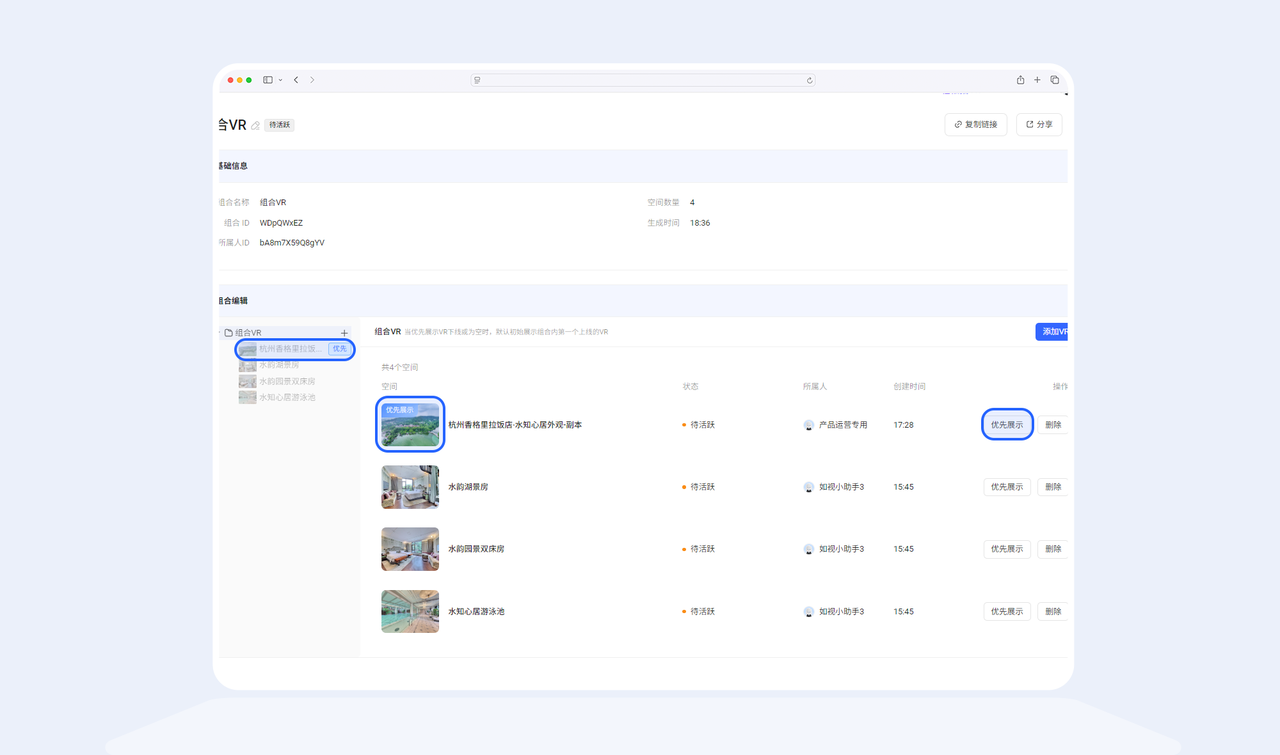Viewport: 1280px width, 755px height.
Task: Open the sidebar dropdown chevron in browser toolbar
Action: [x=280, y=80]
